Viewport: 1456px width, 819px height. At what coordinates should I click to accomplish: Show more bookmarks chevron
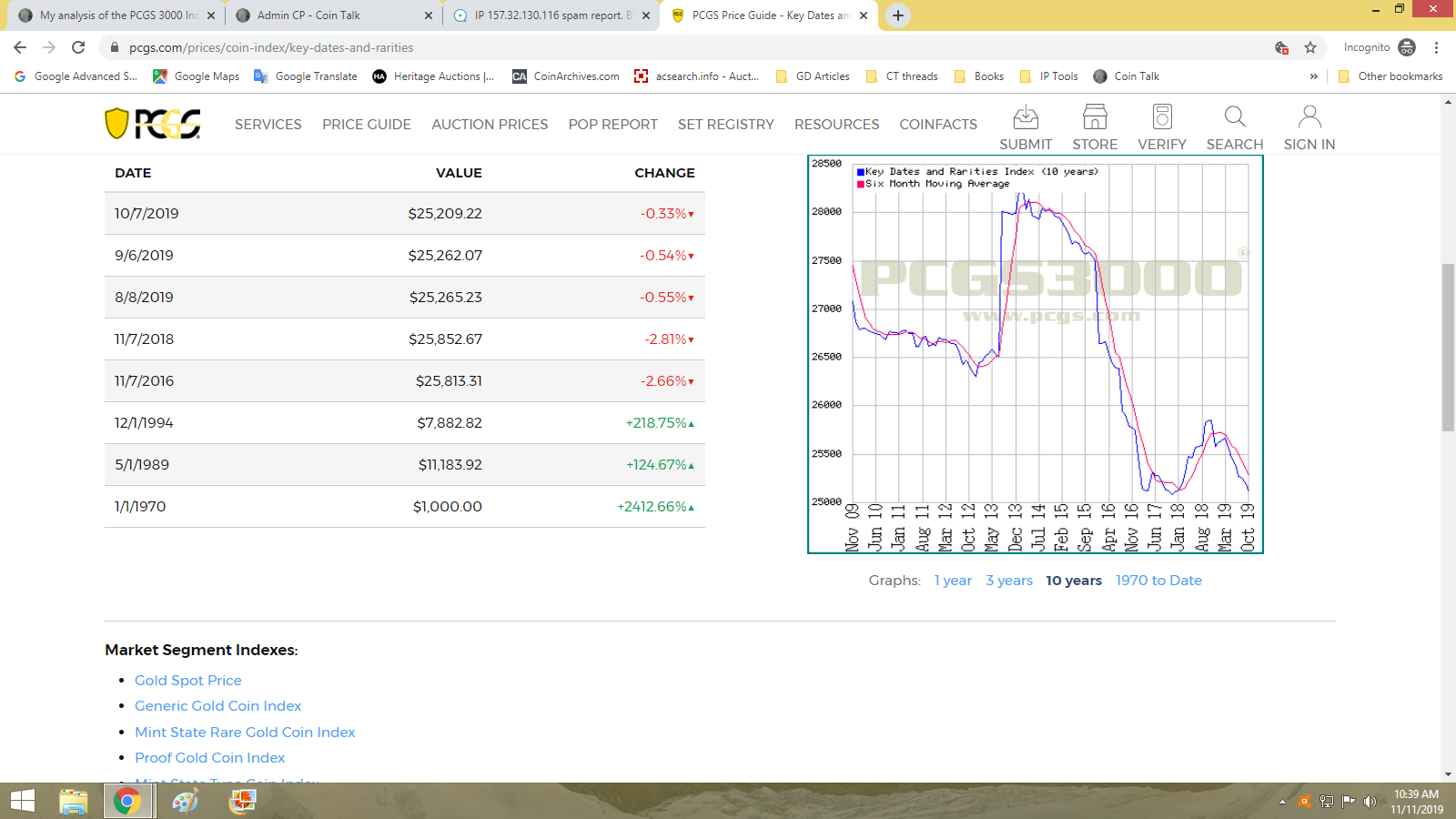[x=1314, y=76]
